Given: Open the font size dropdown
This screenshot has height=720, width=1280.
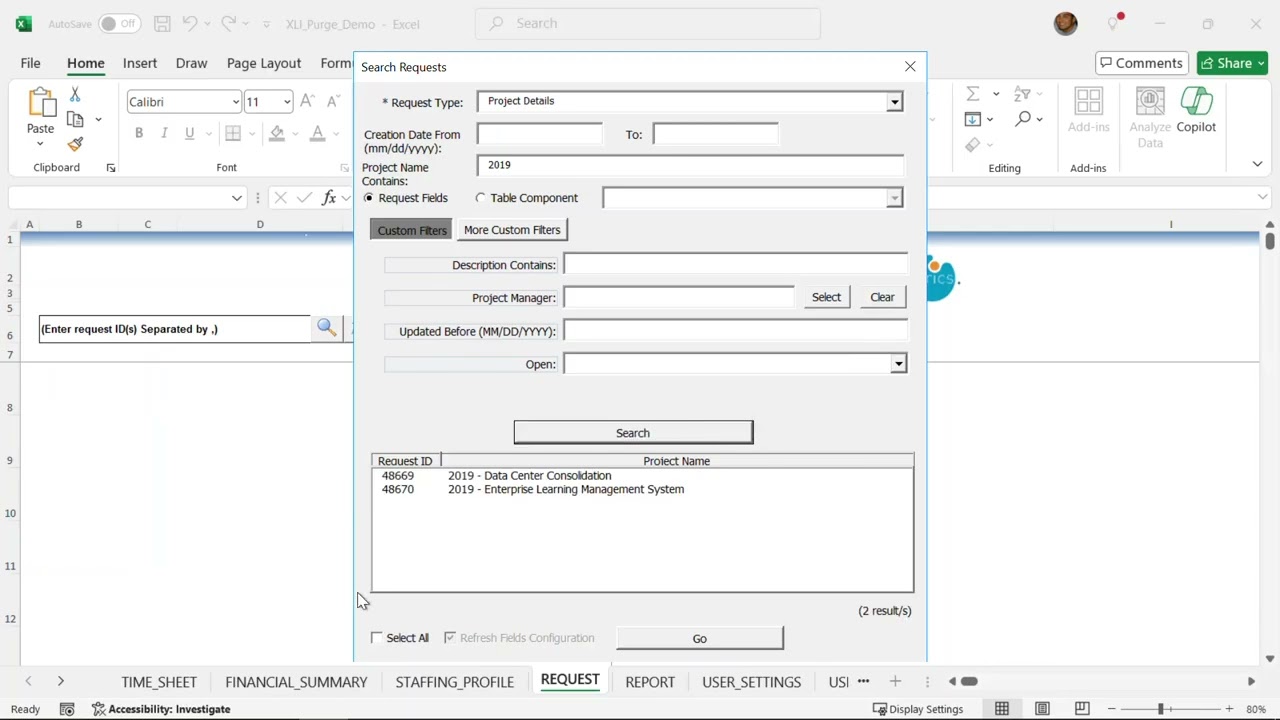Looking at the screenshot, I should [x=287, y=102].
